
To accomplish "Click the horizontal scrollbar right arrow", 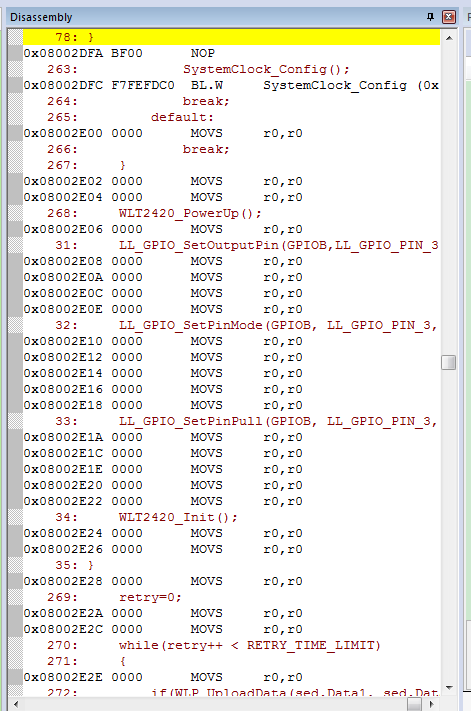I will pos(432,704).
